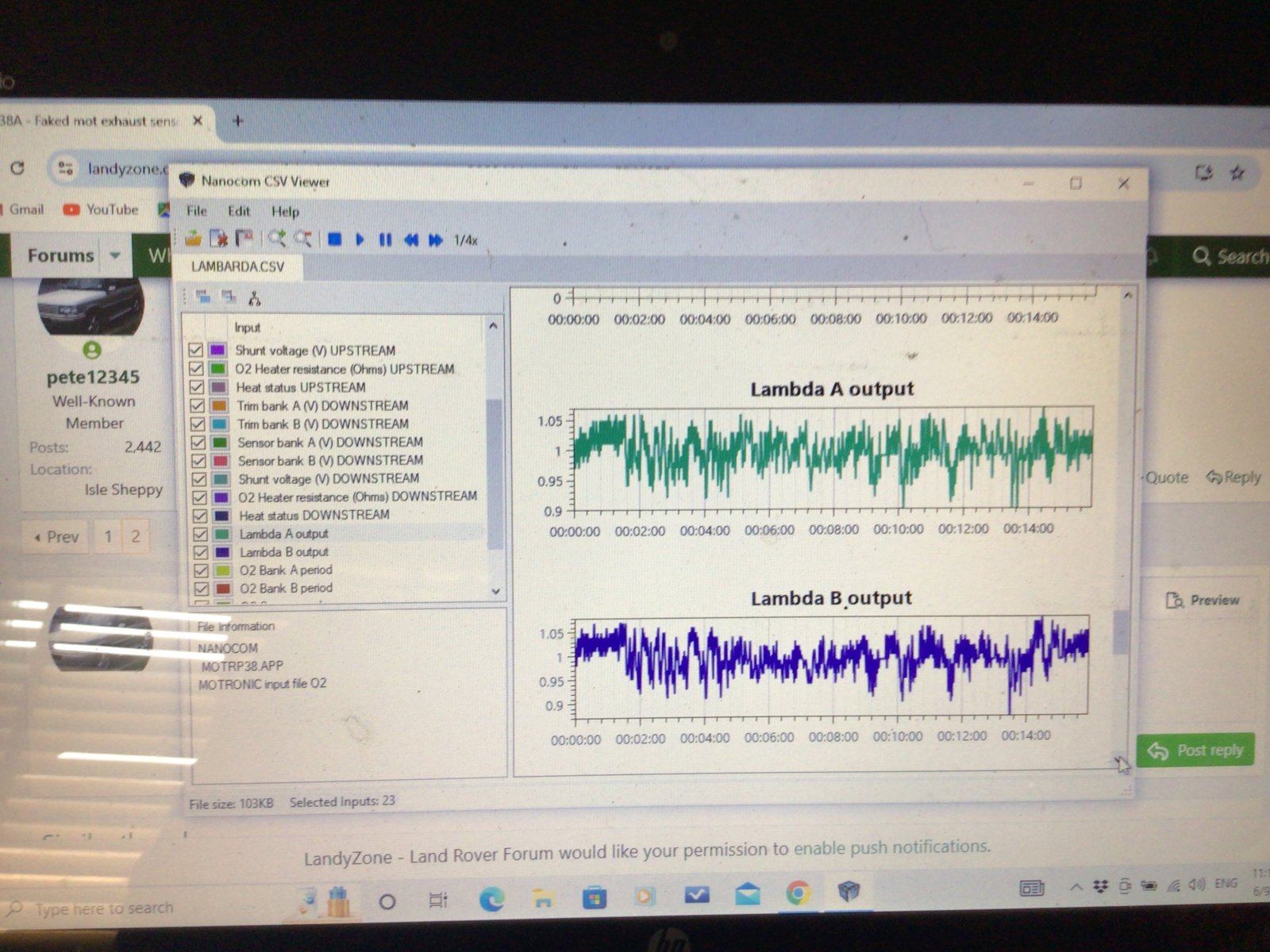Toggle Trim bank A (V) DOWNSTREAM checkbox

(198, 405)
